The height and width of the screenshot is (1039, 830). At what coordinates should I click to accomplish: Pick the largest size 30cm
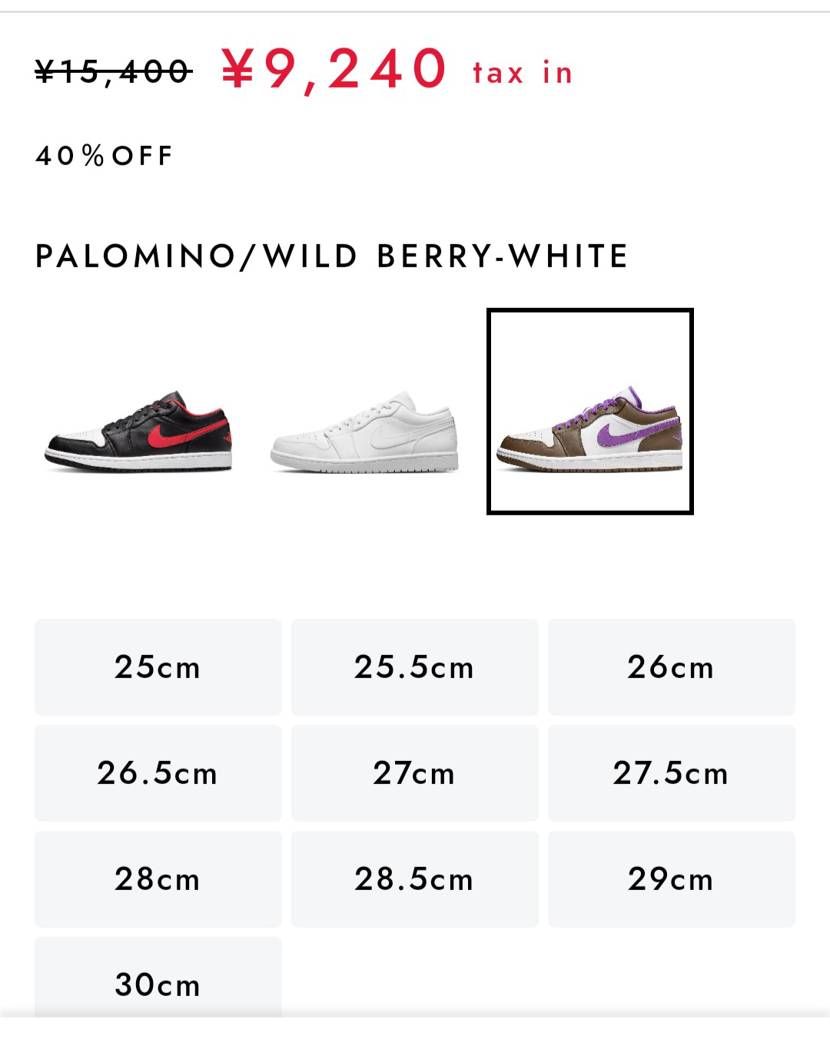(x=156, y=985)
